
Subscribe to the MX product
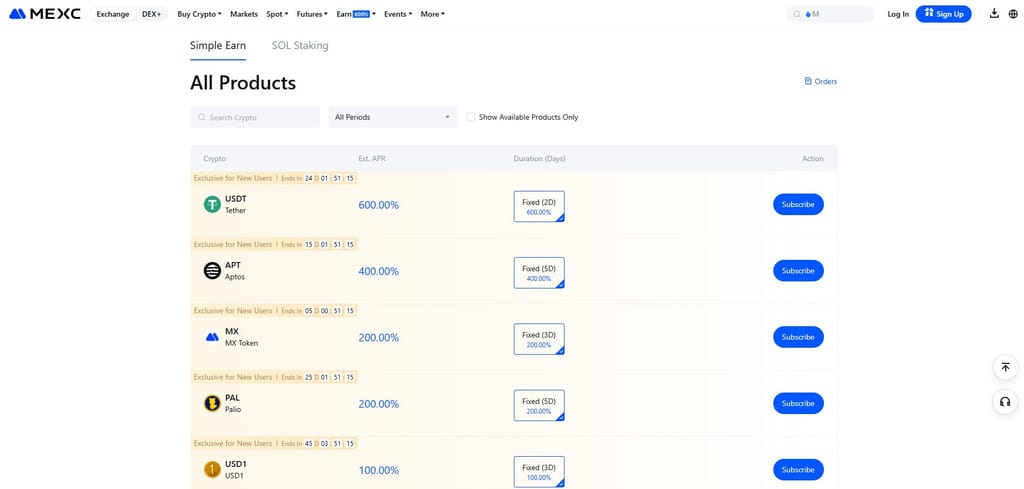tap(798, 337)
